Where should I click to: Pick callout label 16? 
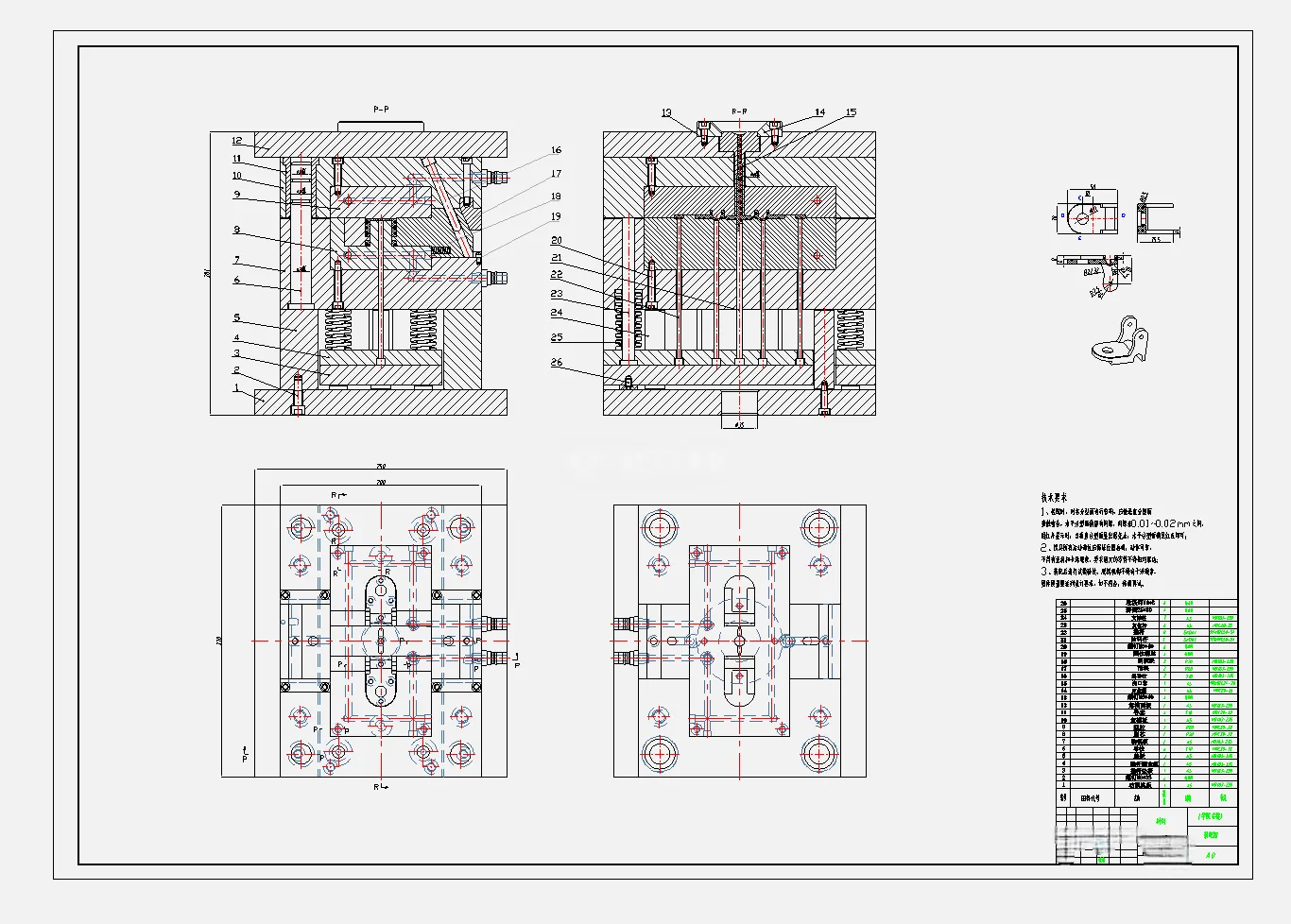click(556, 149)
